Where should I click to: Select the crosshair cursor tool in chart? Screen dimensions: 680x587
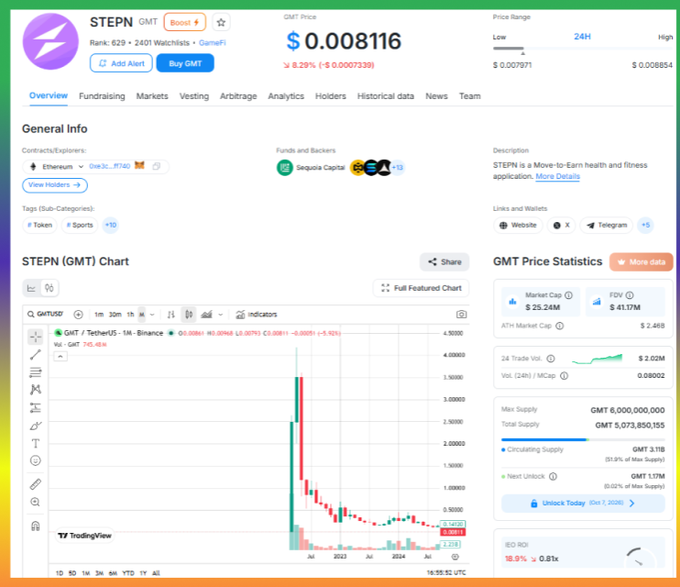click(35, 336)
